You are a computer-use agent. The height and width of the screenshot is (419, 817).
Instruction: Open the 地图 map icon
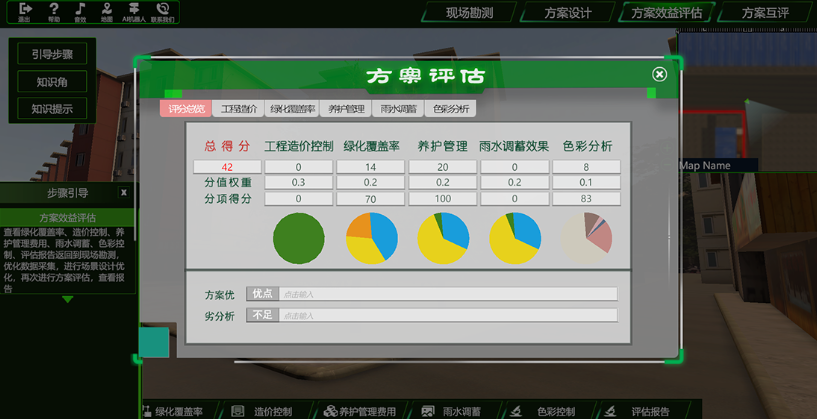107,12
